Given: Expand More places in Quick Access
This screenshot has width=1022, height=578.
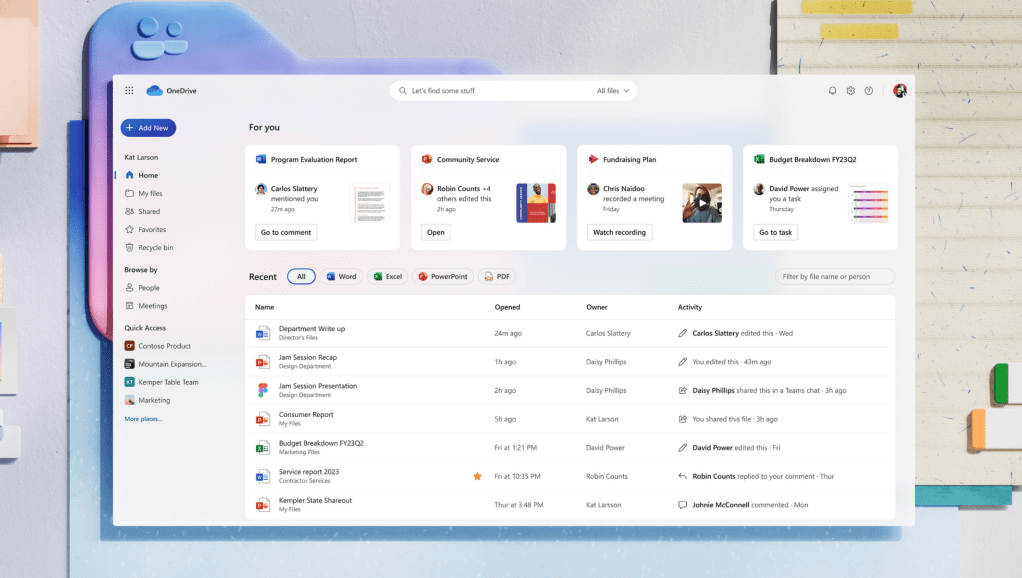Looking at the screenshot, I should pos(143,419).
